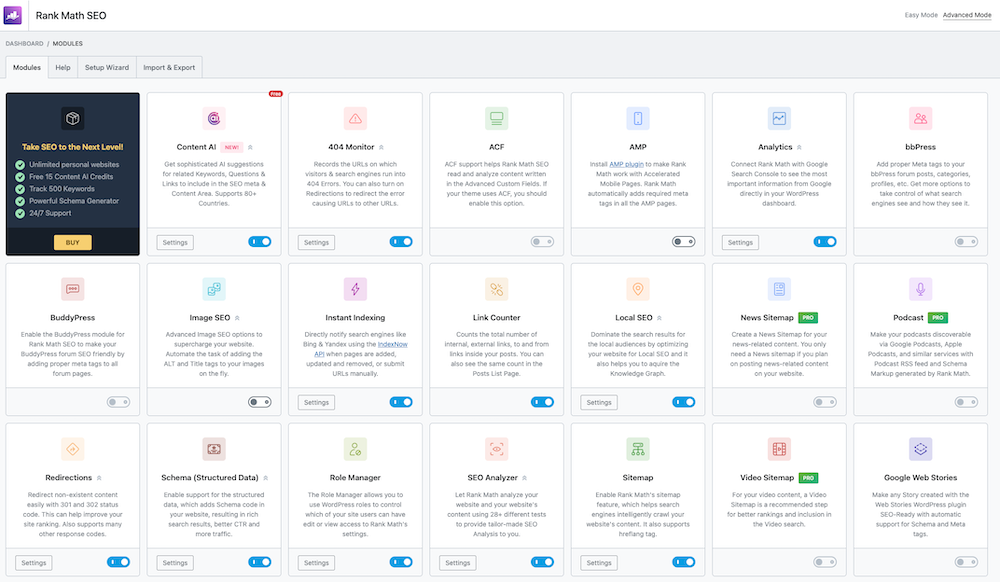Click the ACF module icon

tap(496, 118)
